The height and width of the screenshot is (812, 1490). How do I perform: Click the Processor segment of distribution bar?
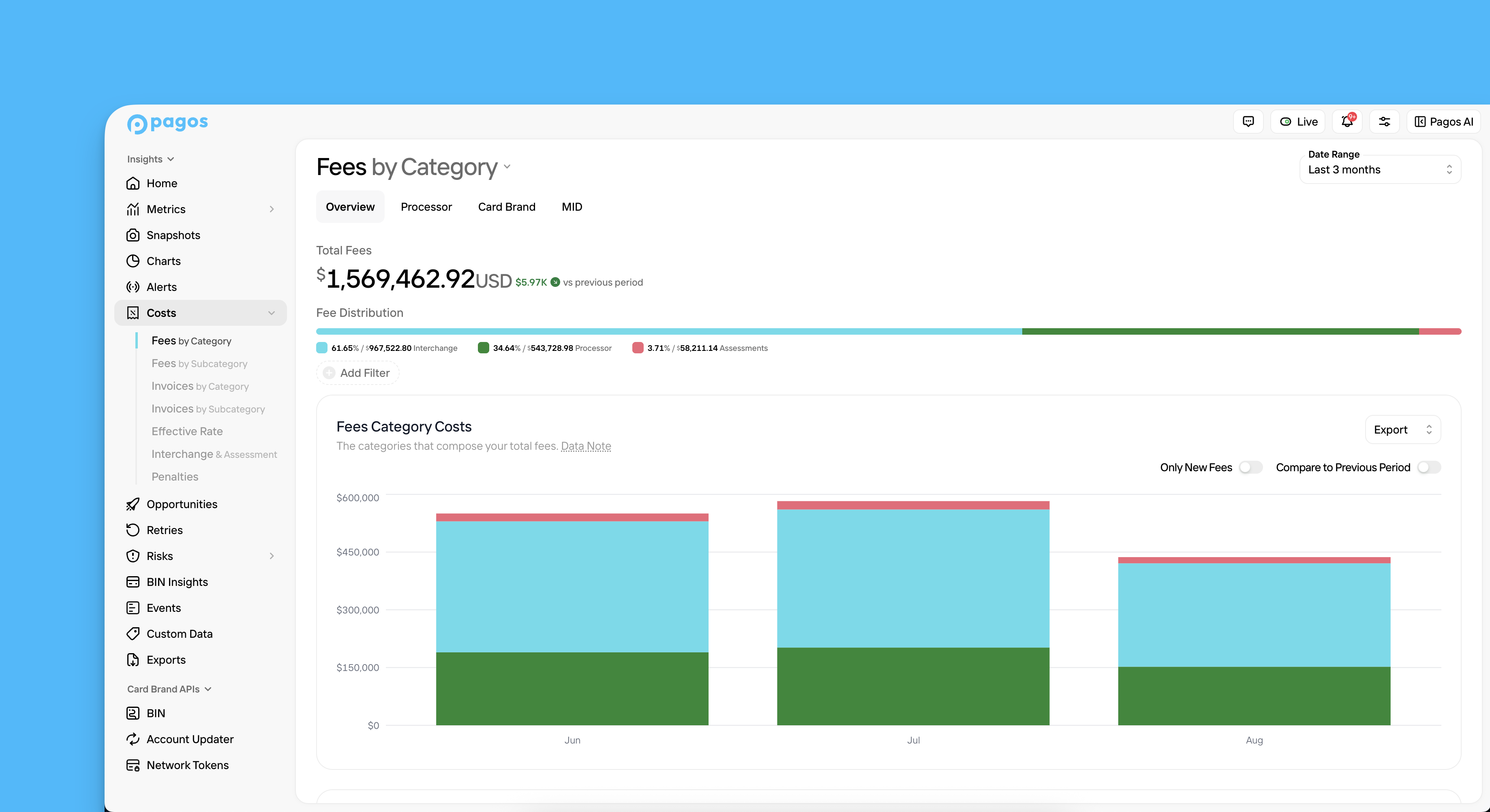pyautogui.click(x=1220, y=331)
